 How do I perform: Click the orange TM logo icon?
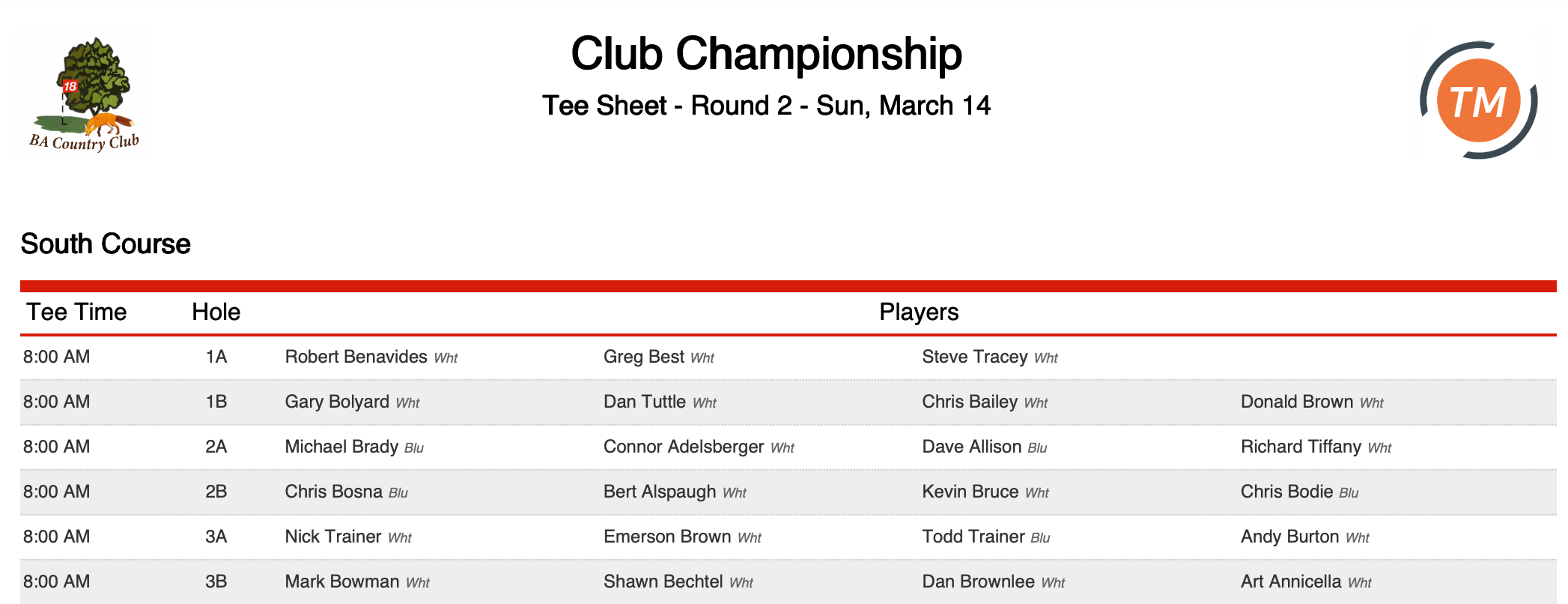[1478, 100]
